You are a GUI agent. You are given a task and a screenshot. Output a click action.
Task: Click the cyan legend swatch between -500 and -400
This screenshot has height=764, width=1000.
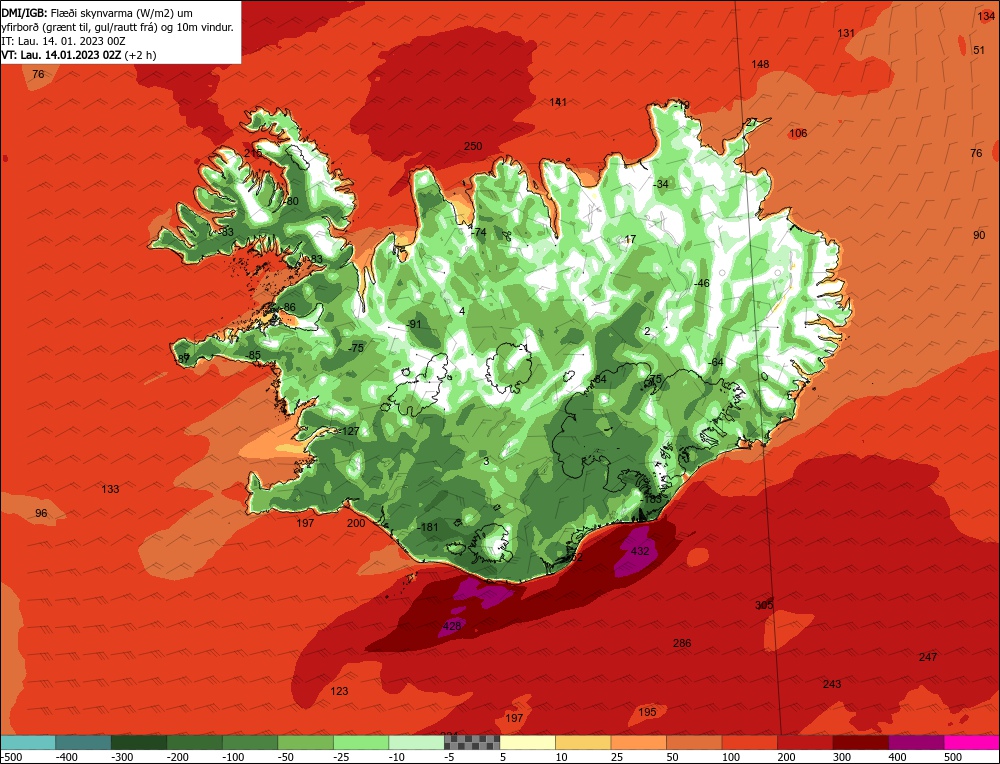point(28,742)
